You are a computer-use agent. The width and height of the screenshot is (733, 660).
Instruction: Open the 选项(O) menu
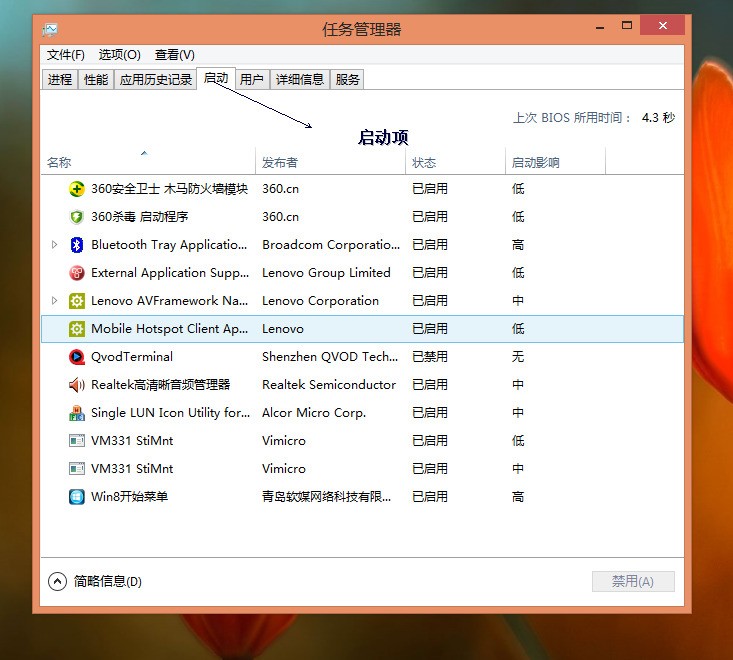[x=119, y=55]
